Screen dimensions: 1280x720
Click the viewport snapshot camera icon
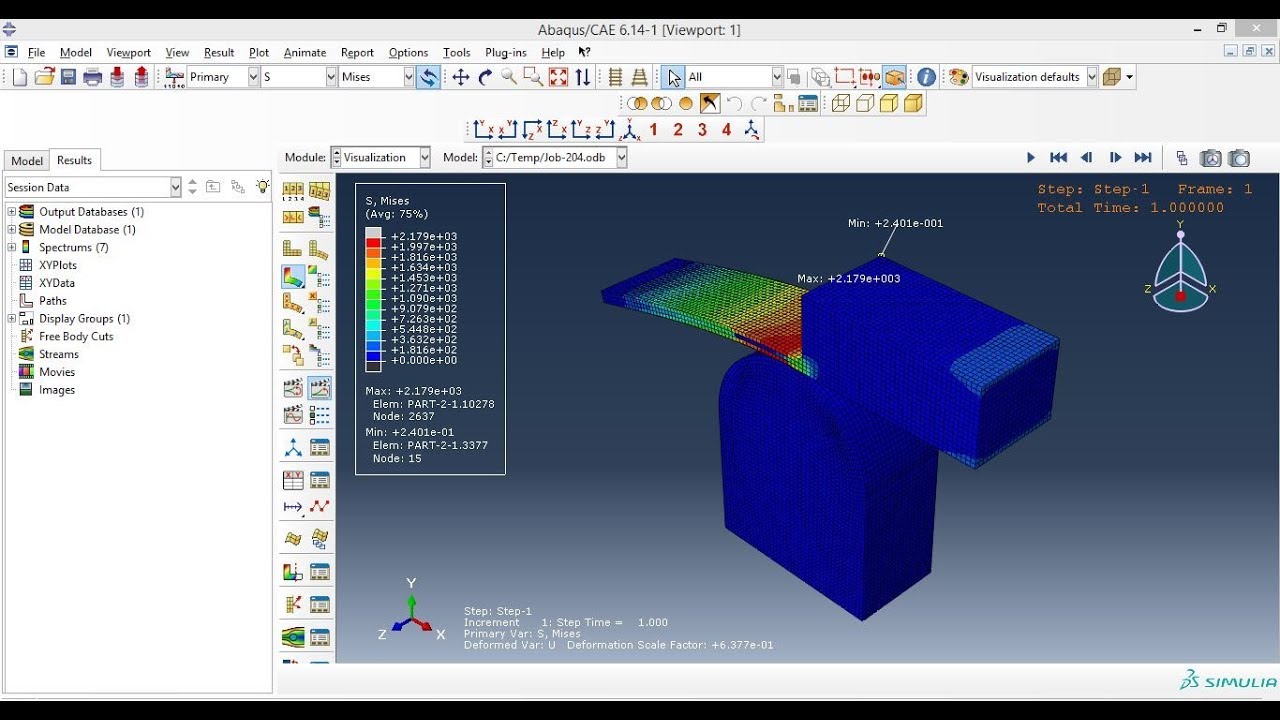[1239, 158]
